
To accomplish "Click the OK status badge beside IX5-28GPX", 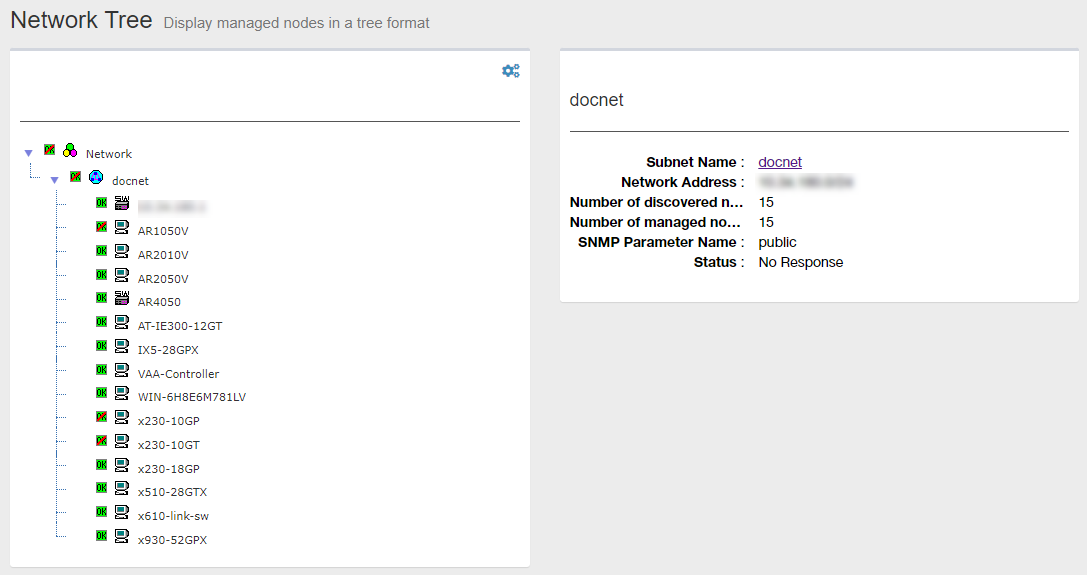I will (101, 346).
